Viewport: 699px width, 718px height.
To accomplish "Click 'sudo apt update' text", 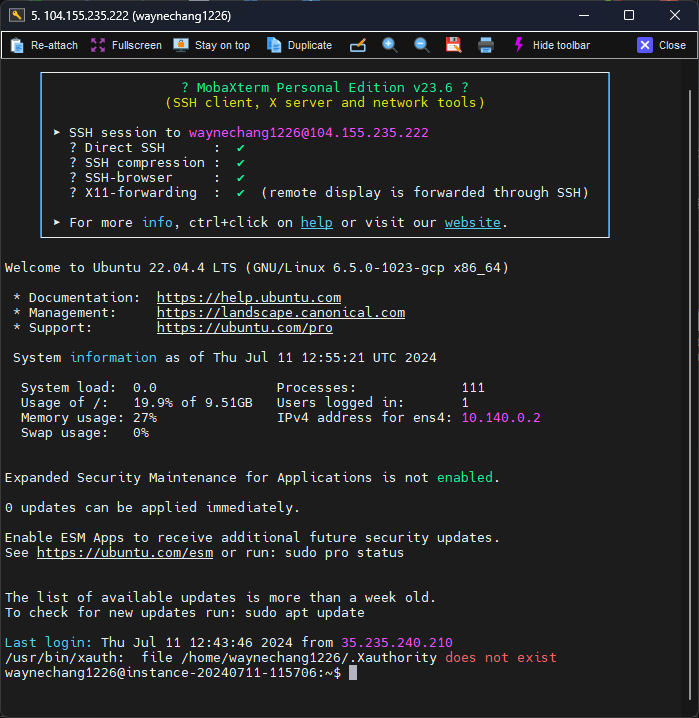I will pos(305,613).
